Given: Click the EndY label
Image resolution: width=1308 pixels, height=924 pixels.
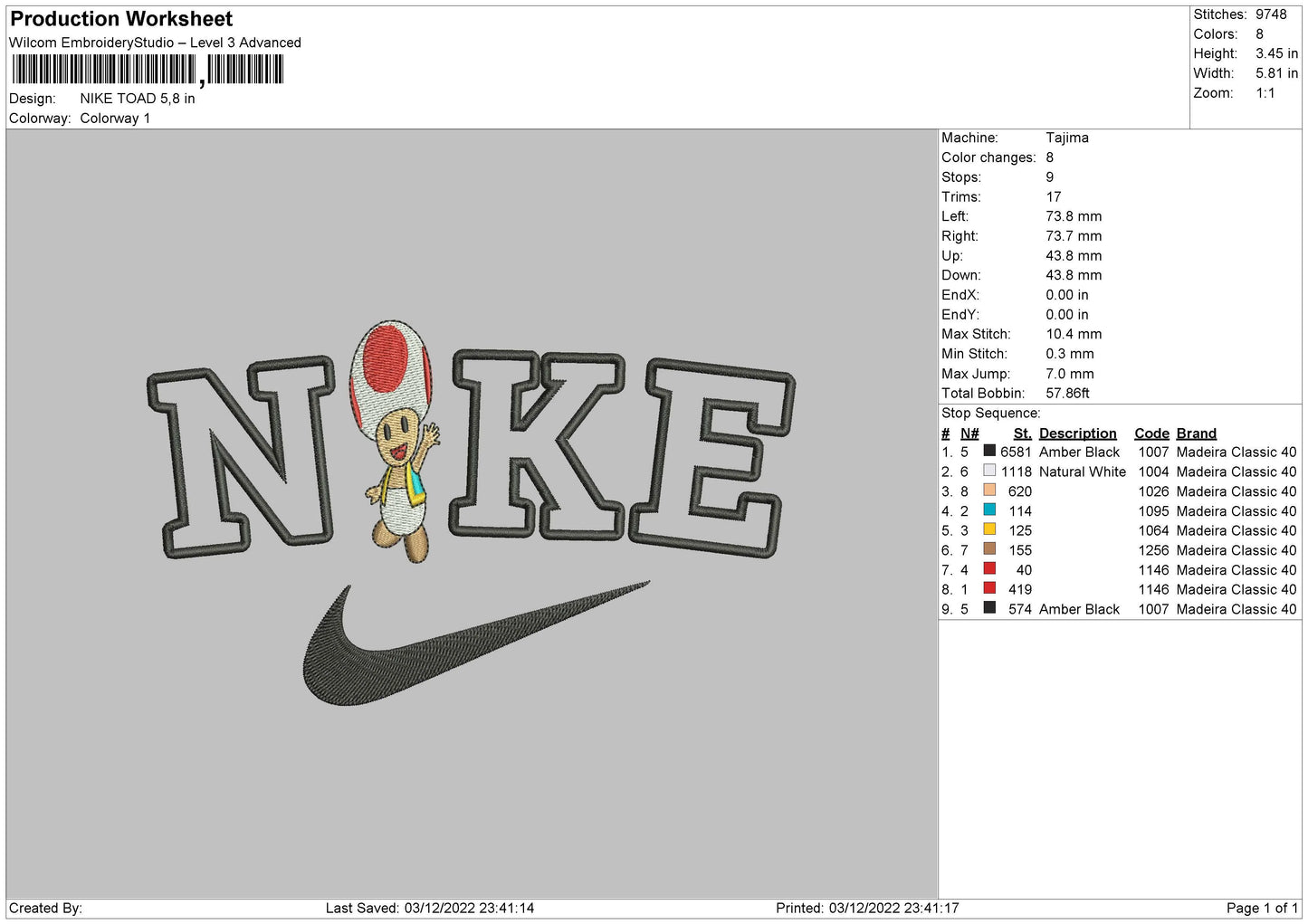Looking at the screenshot, I should 960,315.
